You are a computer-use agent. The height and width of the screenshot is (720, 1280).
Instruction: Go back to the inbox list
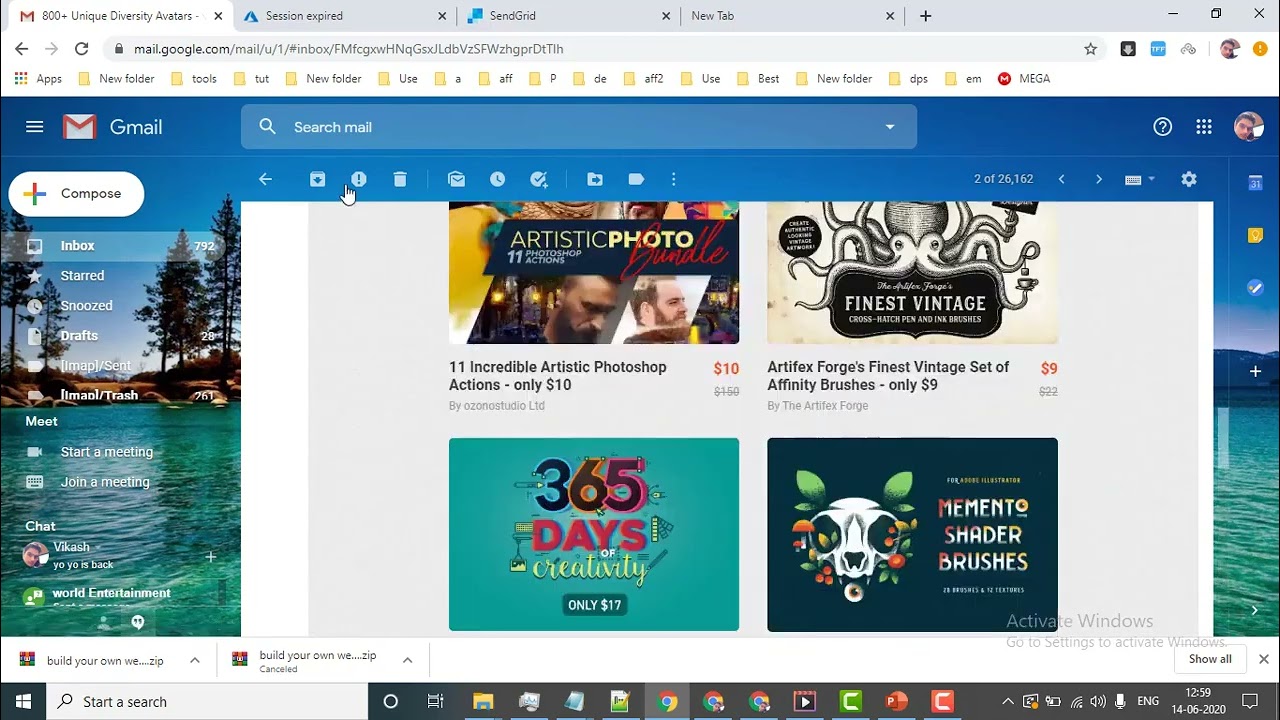265,179
